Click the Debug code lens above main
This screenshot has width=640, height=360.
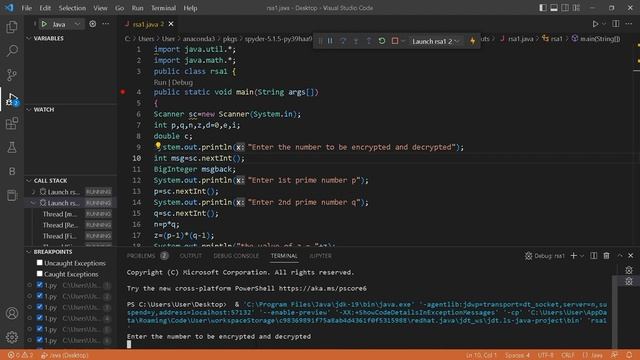(x=182, y=82)
